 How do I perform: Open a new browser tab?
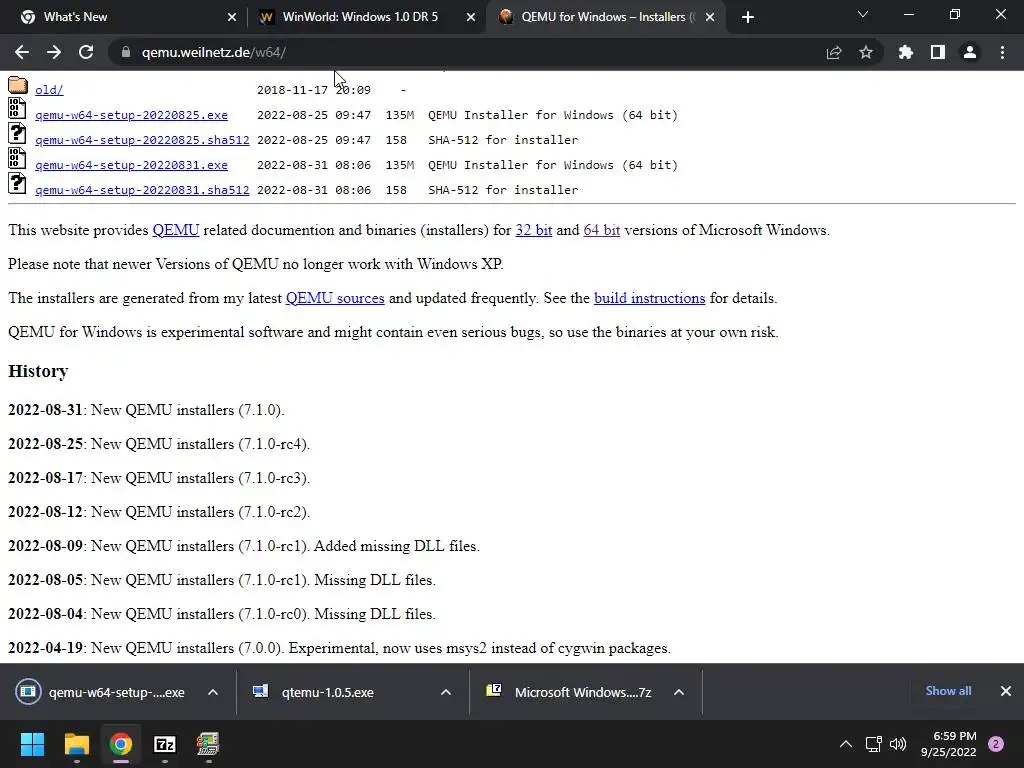point(748,17)
